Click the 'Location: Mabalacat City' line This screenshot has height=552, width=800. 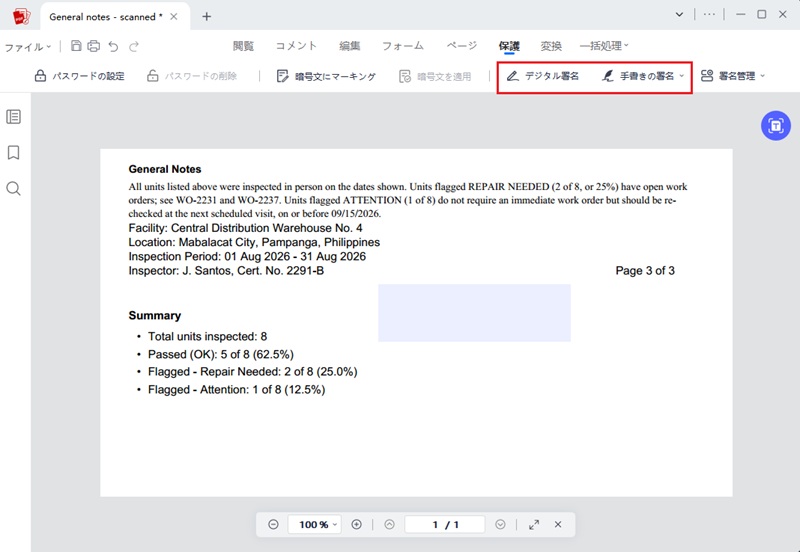pos(254,242)
